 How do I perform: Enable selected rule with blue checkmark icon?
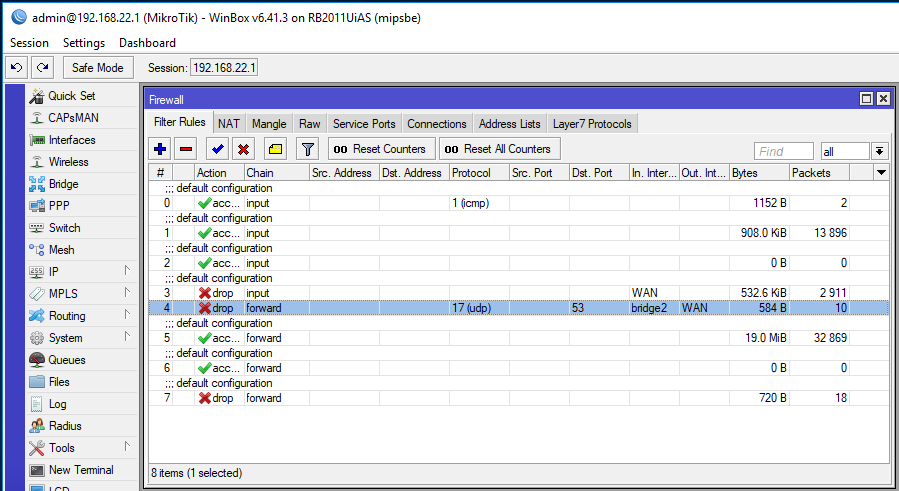pyautogui.click(x=216, y=149)
